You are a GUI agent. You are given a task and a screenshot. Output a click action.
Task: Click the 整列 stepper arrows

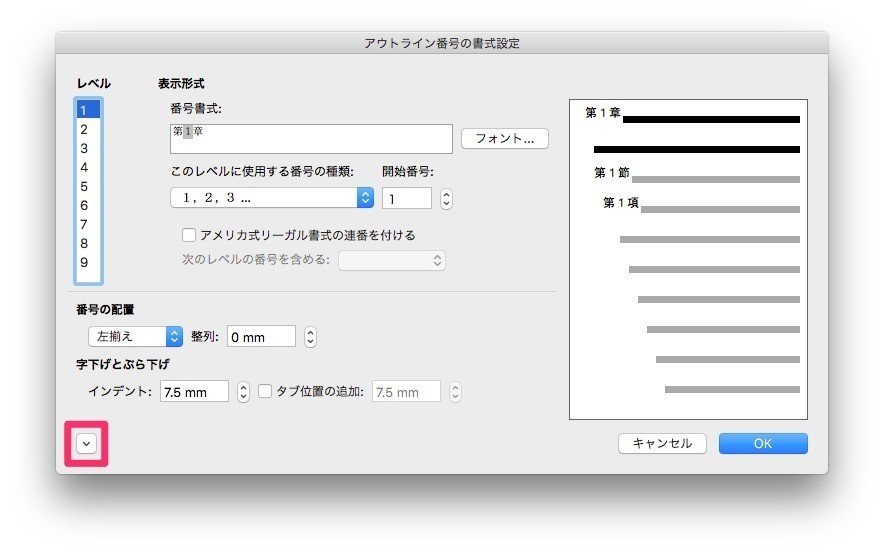tap(310, 336)
